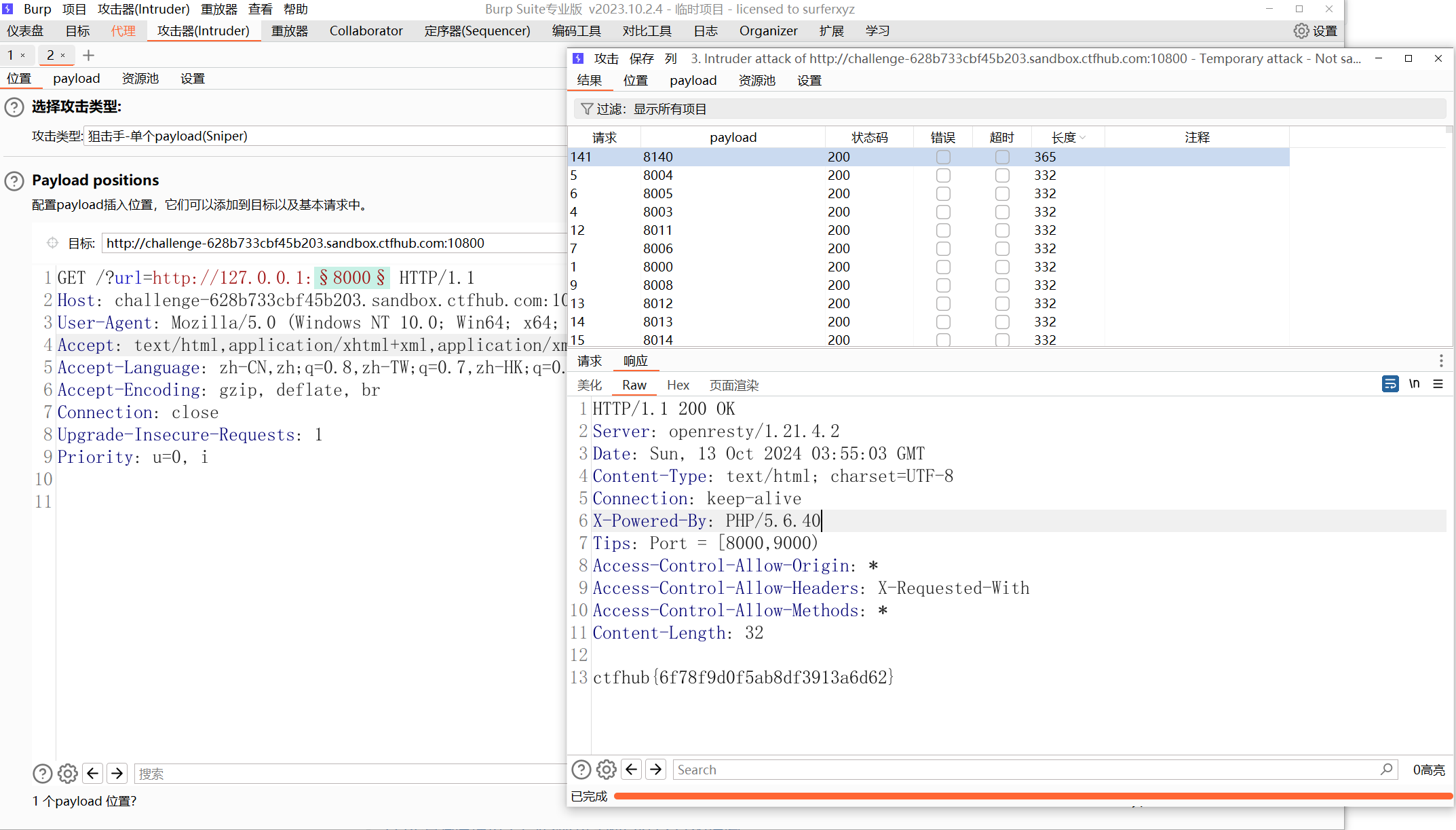This screenshot has width=1456, height=830.
Task: Click back arrow in request editor search bar
Action: click(93, 773)
